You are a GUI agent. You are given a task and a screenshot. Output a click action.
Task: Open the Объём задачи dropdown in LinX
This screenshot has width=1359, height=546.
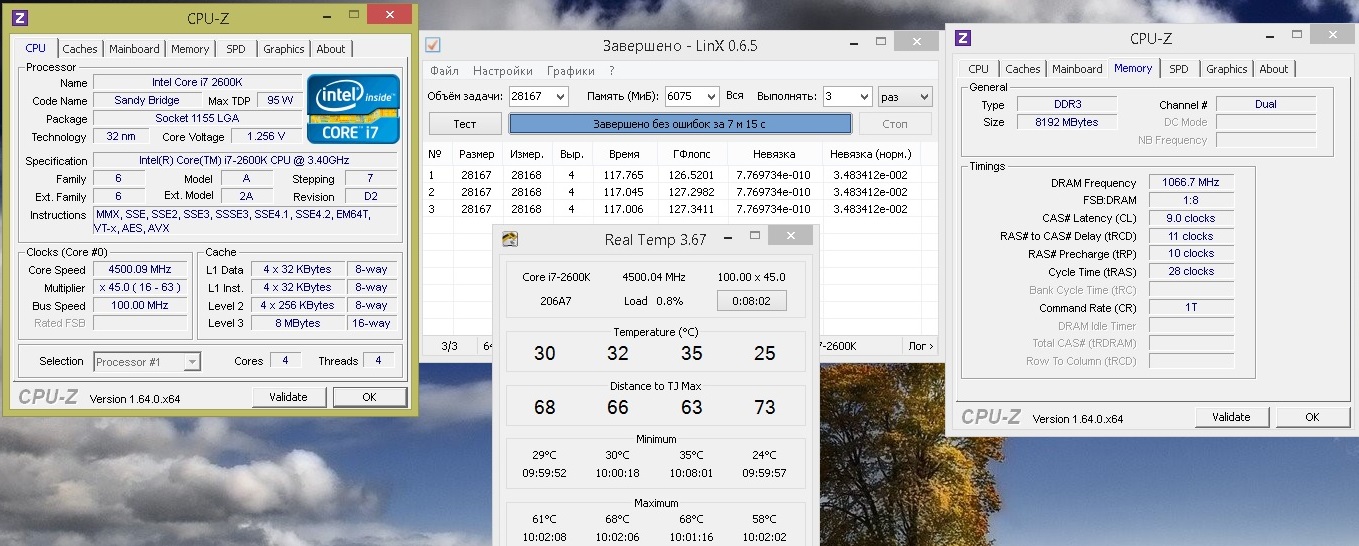click(x=559, y=96)
